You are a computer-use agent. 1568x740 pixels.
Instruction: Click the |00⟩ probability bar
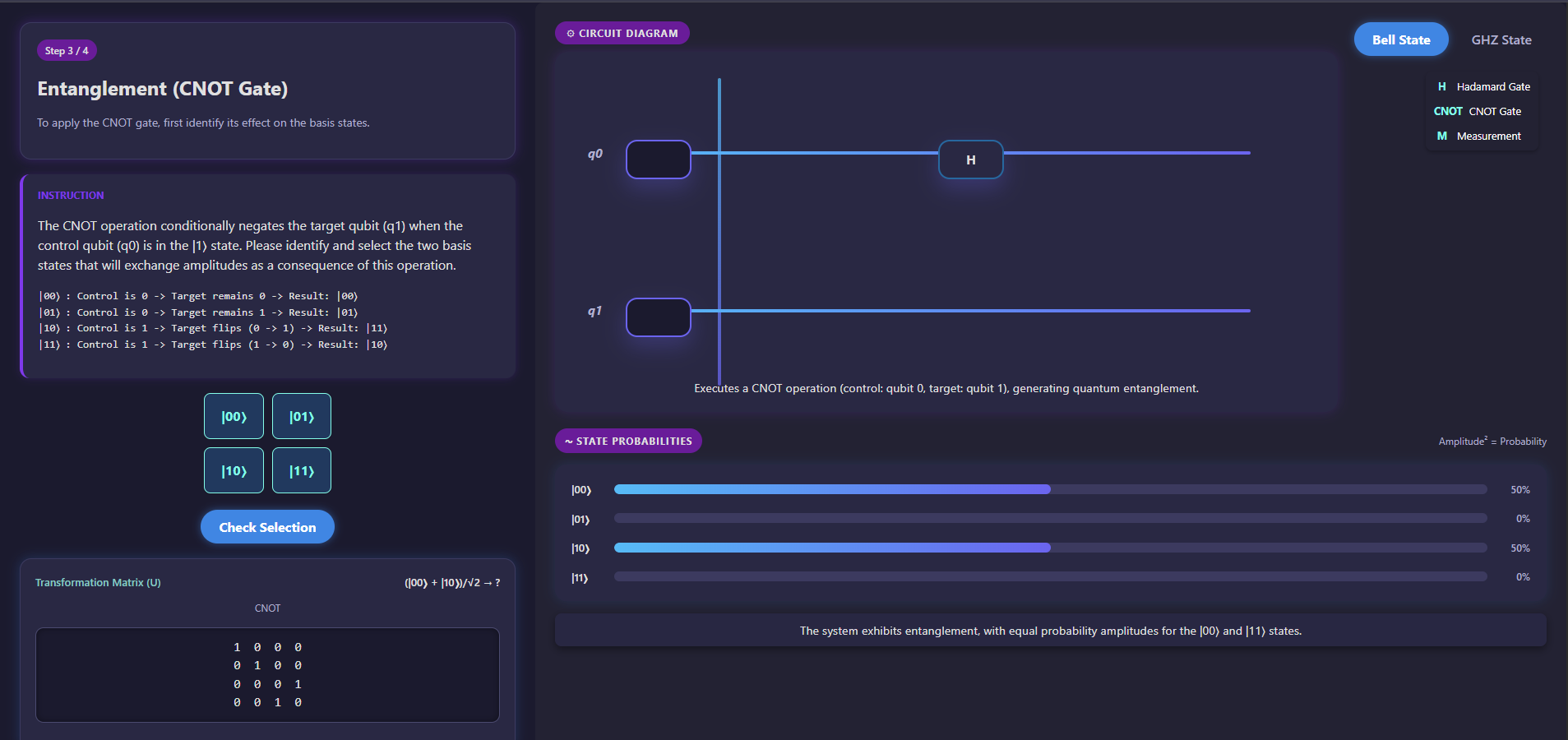(x=832, y=489)
